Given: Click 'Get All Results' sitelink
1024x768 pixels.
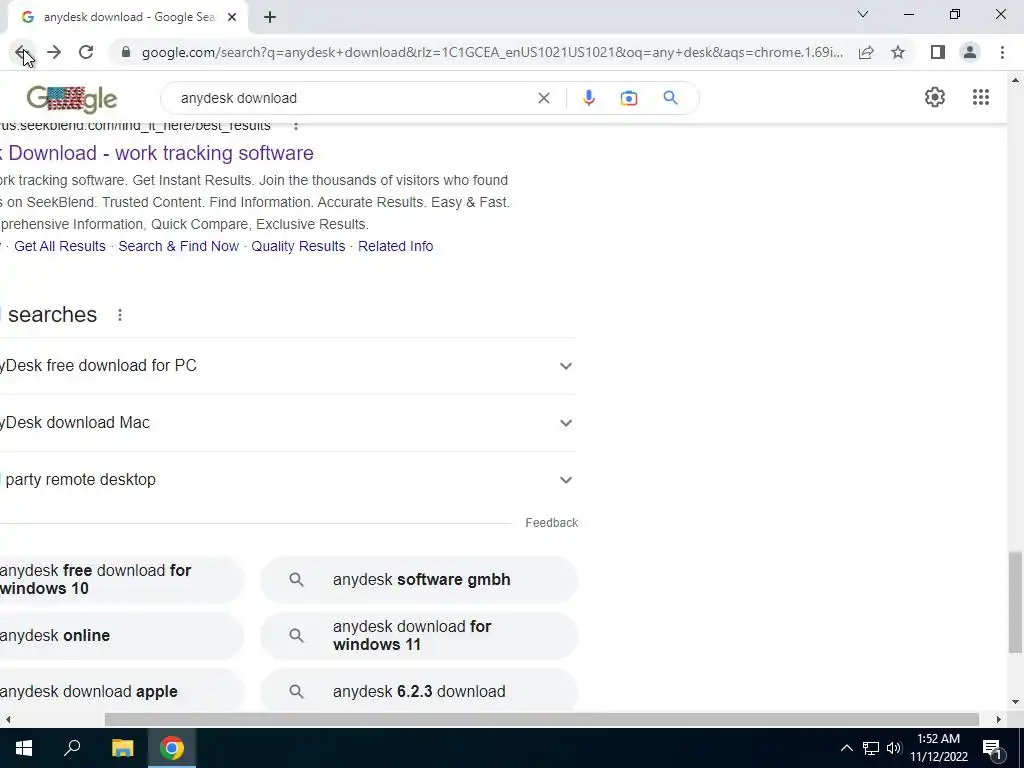Looking at the screenshot, I should pyautogui.click(x=59, y=246).
